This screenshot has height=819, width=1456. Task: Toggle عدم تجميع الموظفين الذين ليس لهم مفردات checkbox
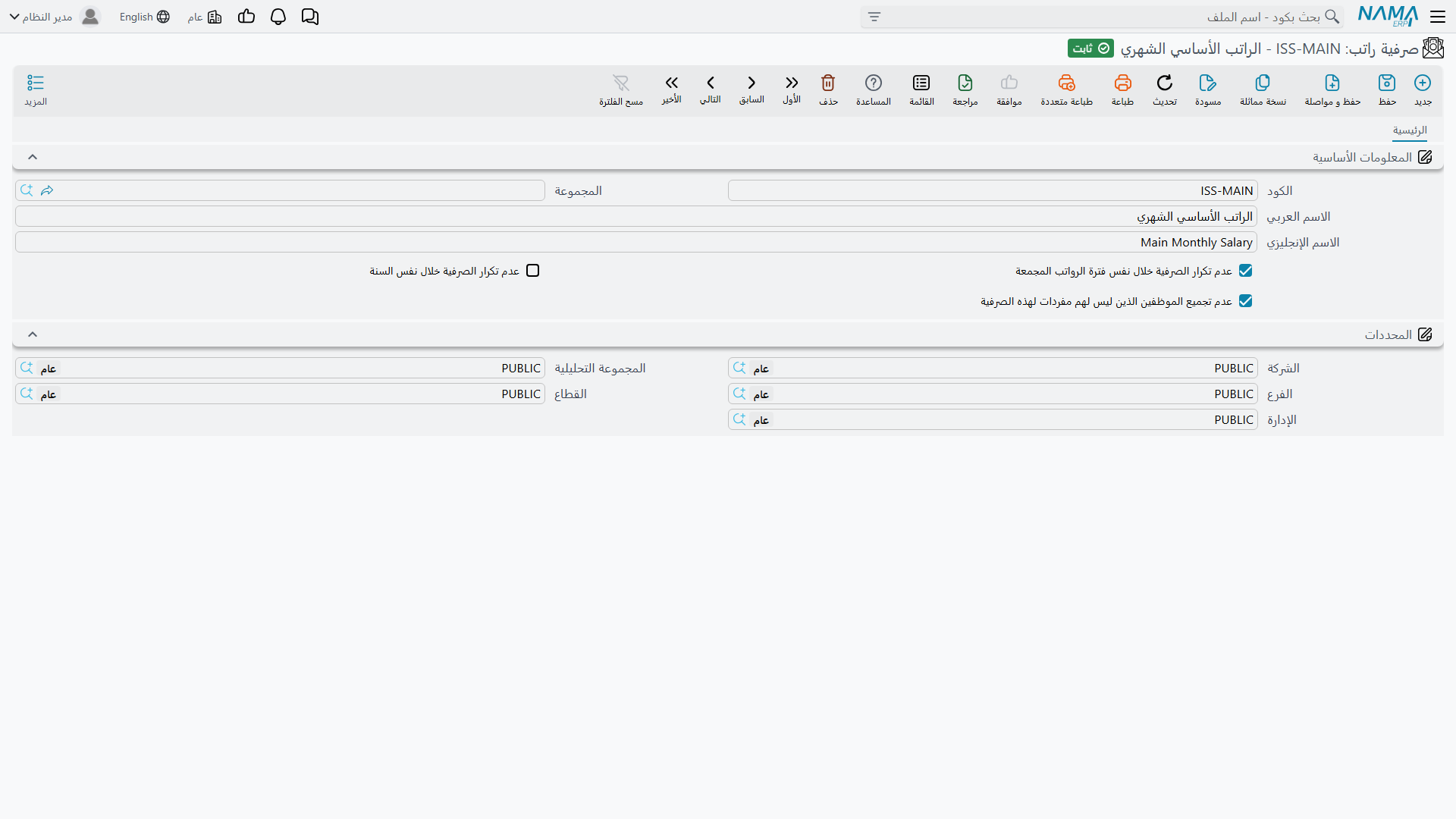[1245, 301]
